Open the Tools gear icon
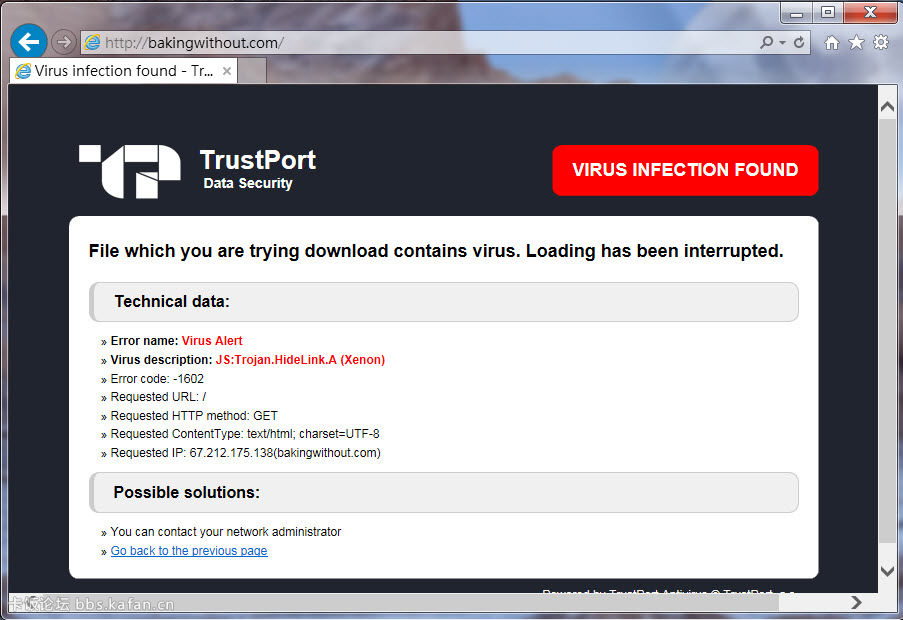Viewport: 903px width, 620px height. click(x=881, y=43)
